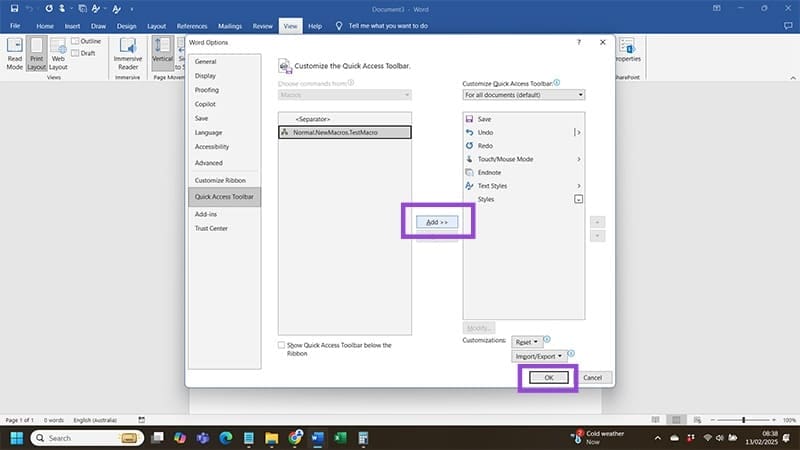Select Normal.NewMacros.TestMacro in command list
The image size is (800, 450).
tap(344, 132)
